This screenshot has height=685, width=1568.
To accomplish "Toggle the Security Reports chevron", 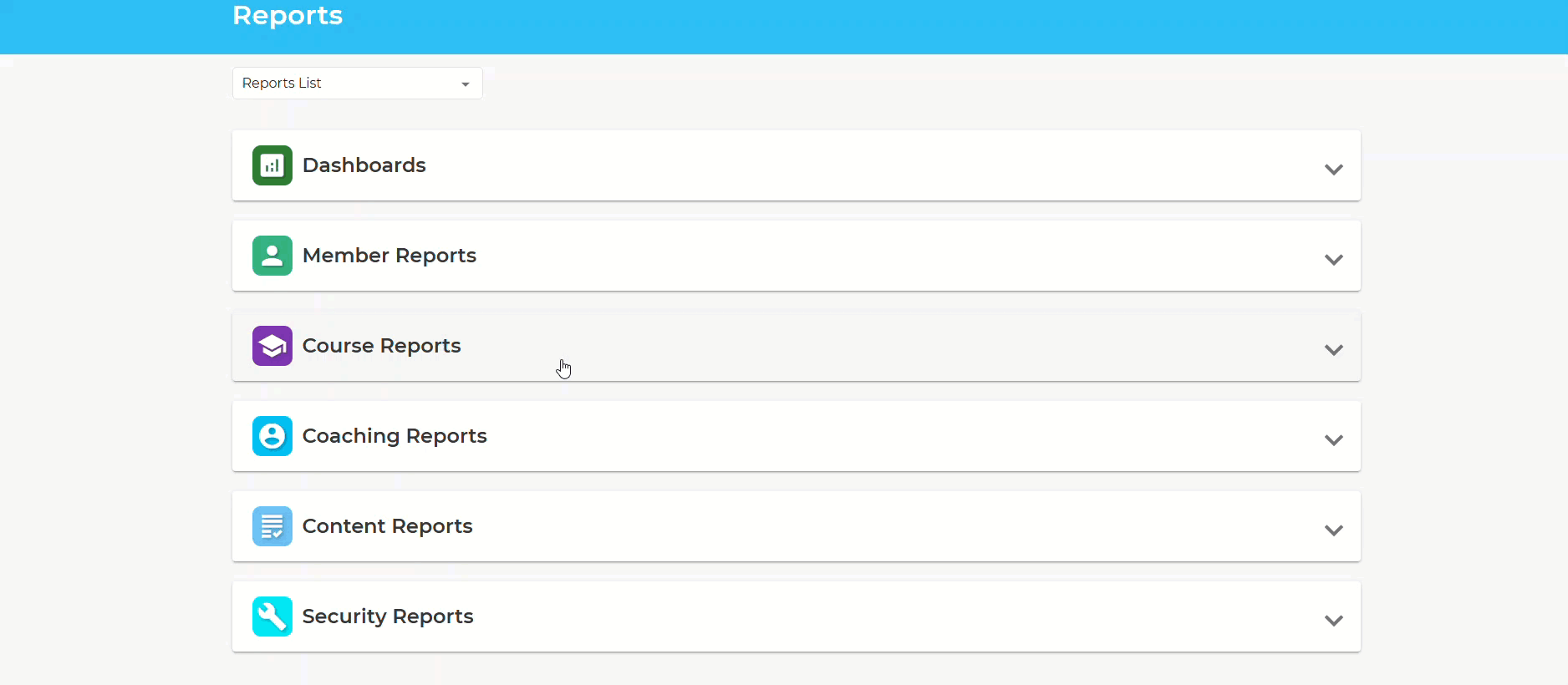I will click(x=1333, y=621).
